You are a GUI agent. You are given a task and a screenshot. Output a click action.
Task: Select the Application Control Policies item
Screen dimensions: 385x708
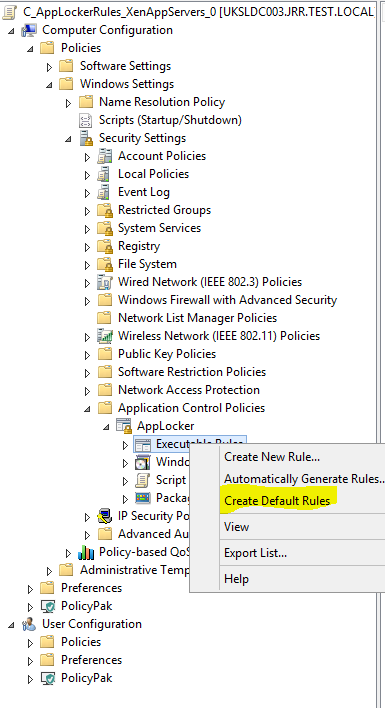pyautogui.click(x=191, y=408)
